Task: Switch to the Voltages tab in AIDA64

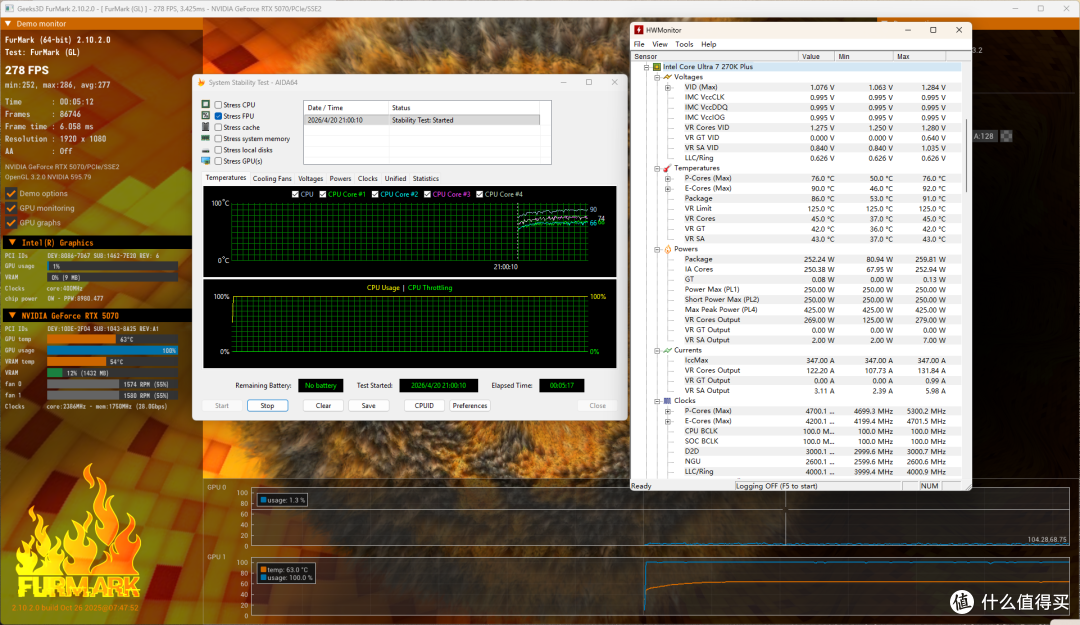Action: click(311, 178)
